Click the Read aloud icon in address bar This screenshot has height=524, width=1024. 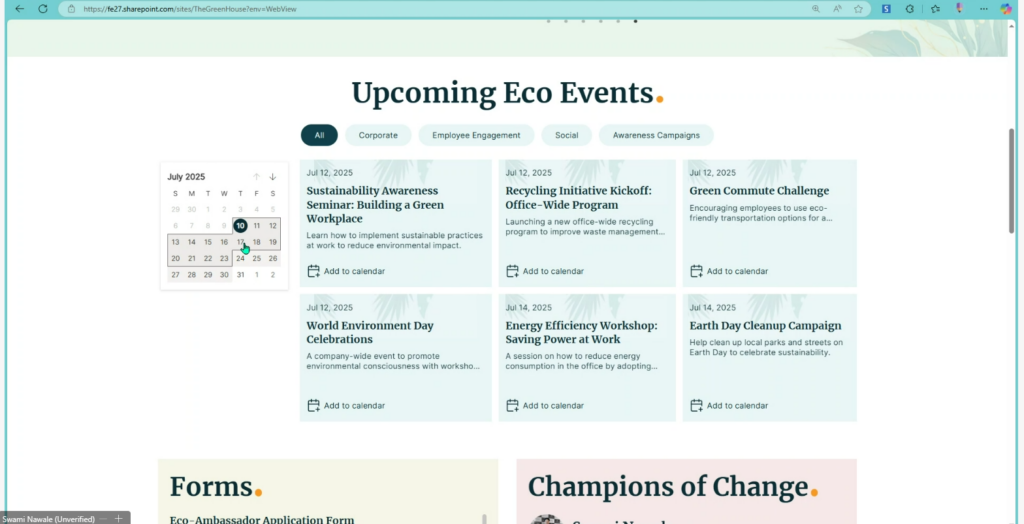837,9
